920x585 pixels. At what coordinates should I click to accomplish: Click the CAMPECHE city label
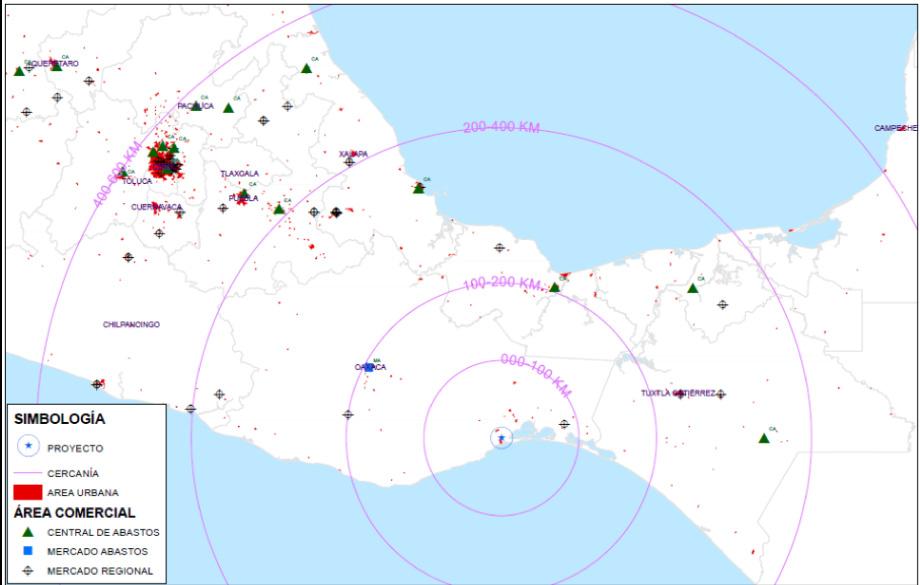tap(894, 128)
